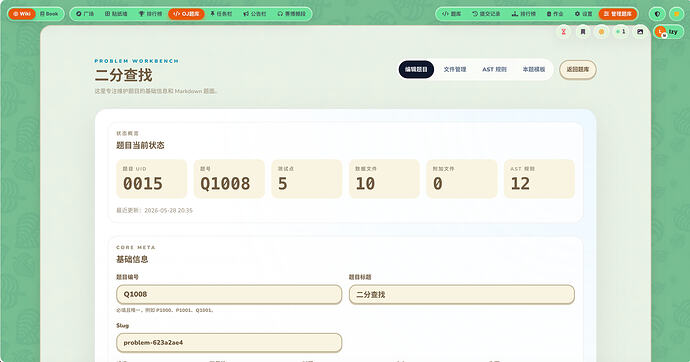
Task: Go to 广场 (plaza) nav item
Action: [x=85, y=14]
